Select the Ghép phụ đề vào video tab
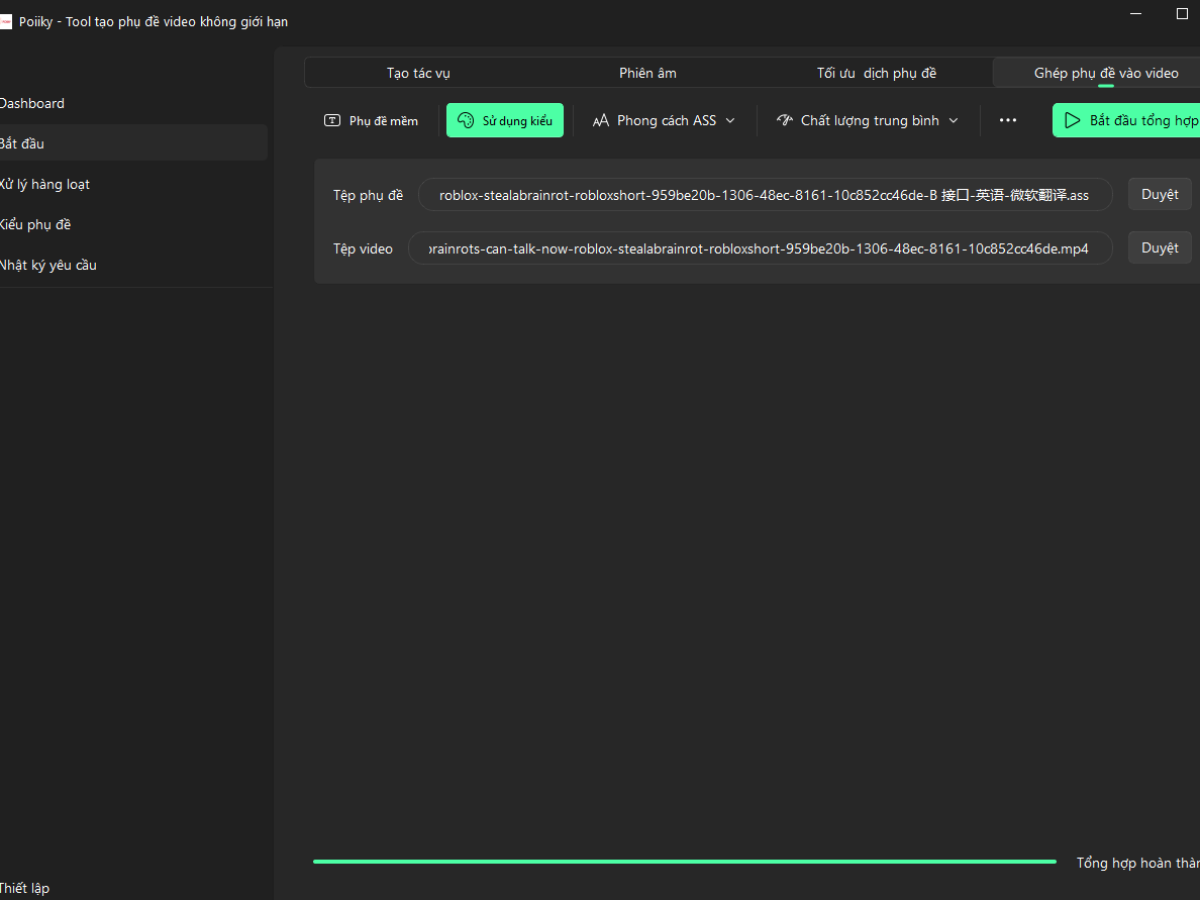 [1105, 73]
